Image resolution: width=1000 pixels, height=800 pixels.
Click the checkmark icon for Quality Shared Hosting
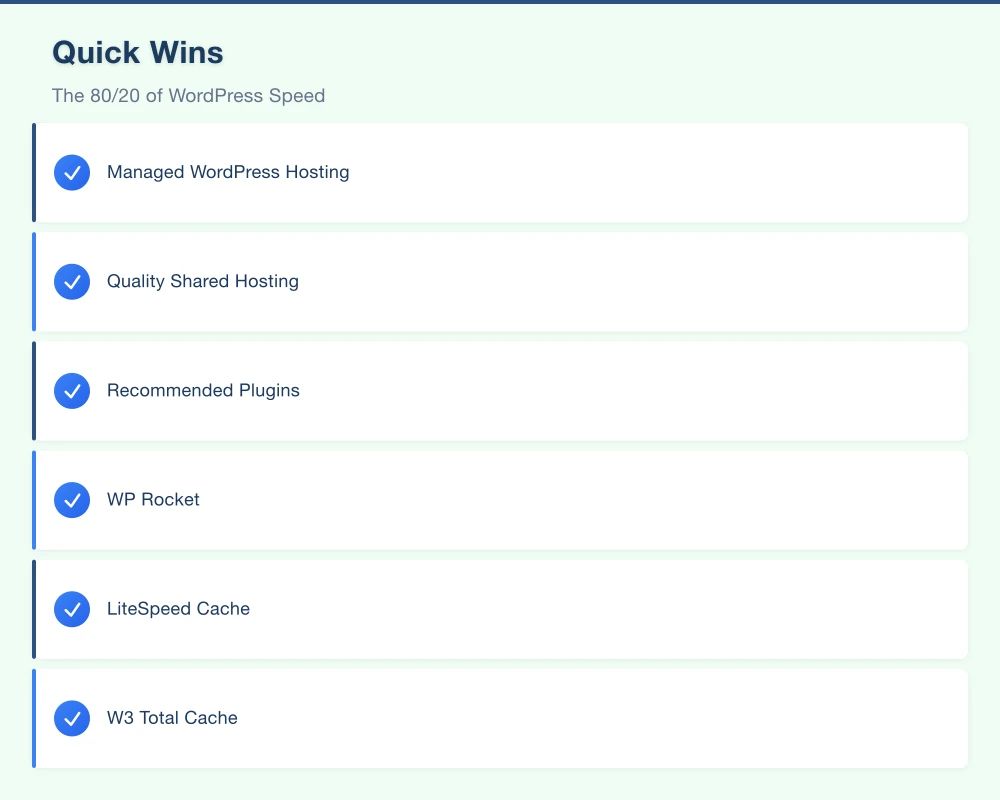(72, 281)
